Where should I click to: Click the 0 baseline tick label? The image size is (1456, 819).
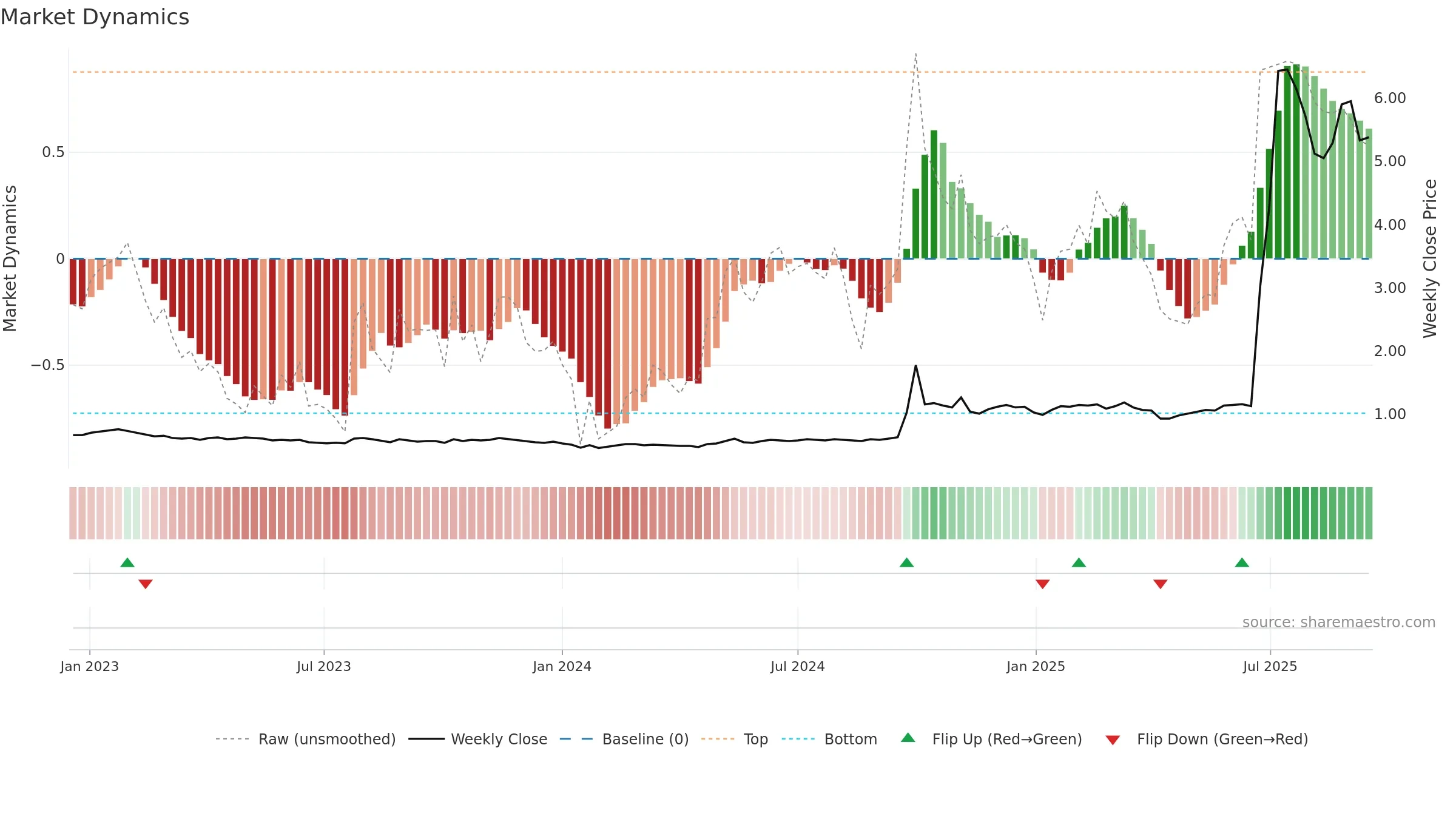tap(60, 259)
